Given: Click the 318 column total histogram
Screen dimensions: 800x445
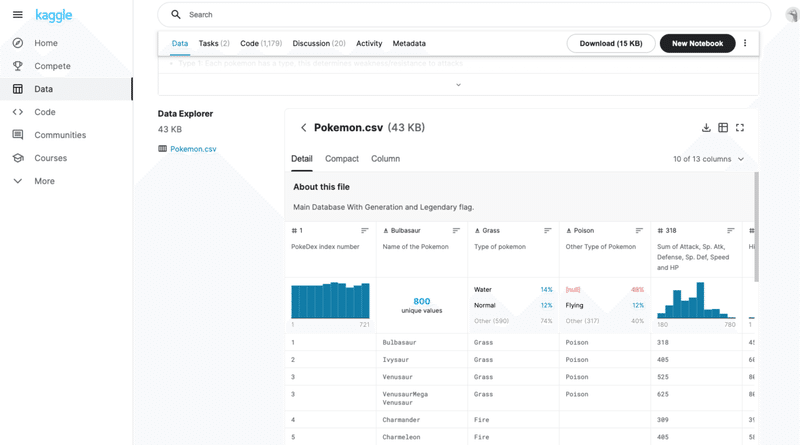Looking at the screenshot, I should [696, 301].
